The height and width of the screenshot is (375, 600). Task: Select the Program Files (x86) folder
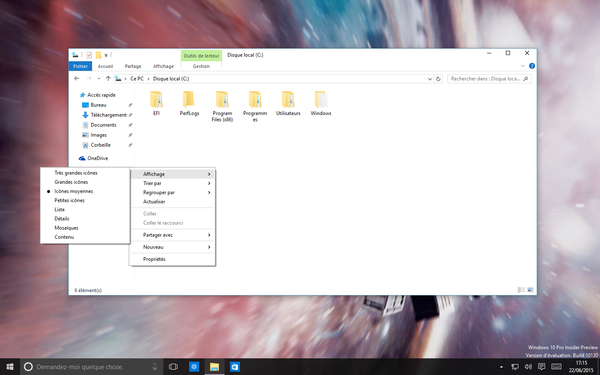222,106
